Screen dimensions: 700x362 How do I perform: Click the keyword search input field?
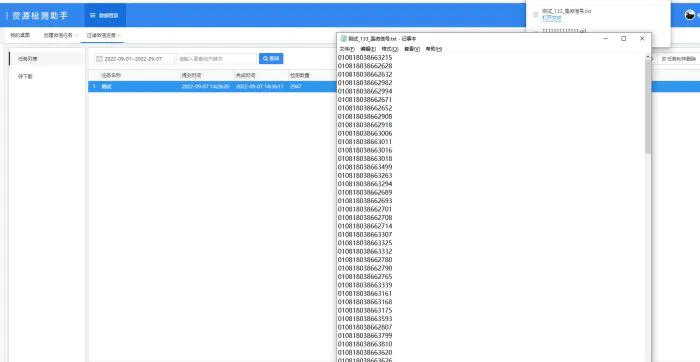217,58
